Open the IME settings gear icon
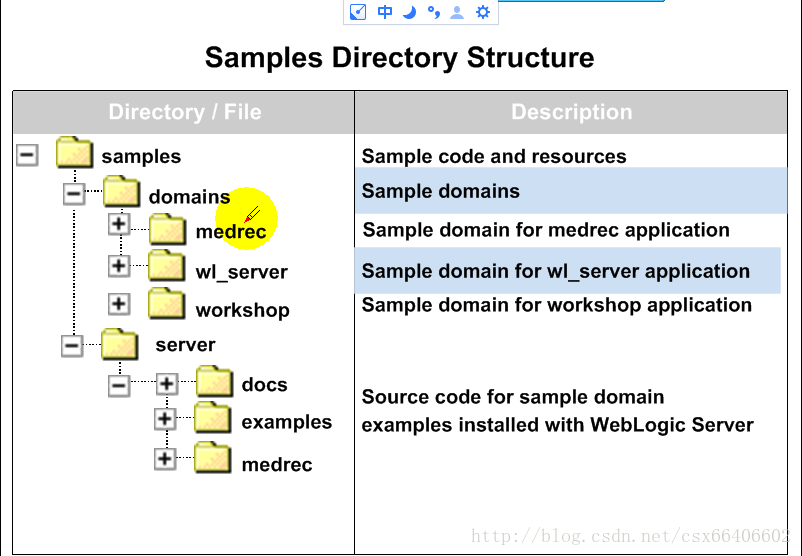Viewport: 802px width, 556px height. (482, 12)
